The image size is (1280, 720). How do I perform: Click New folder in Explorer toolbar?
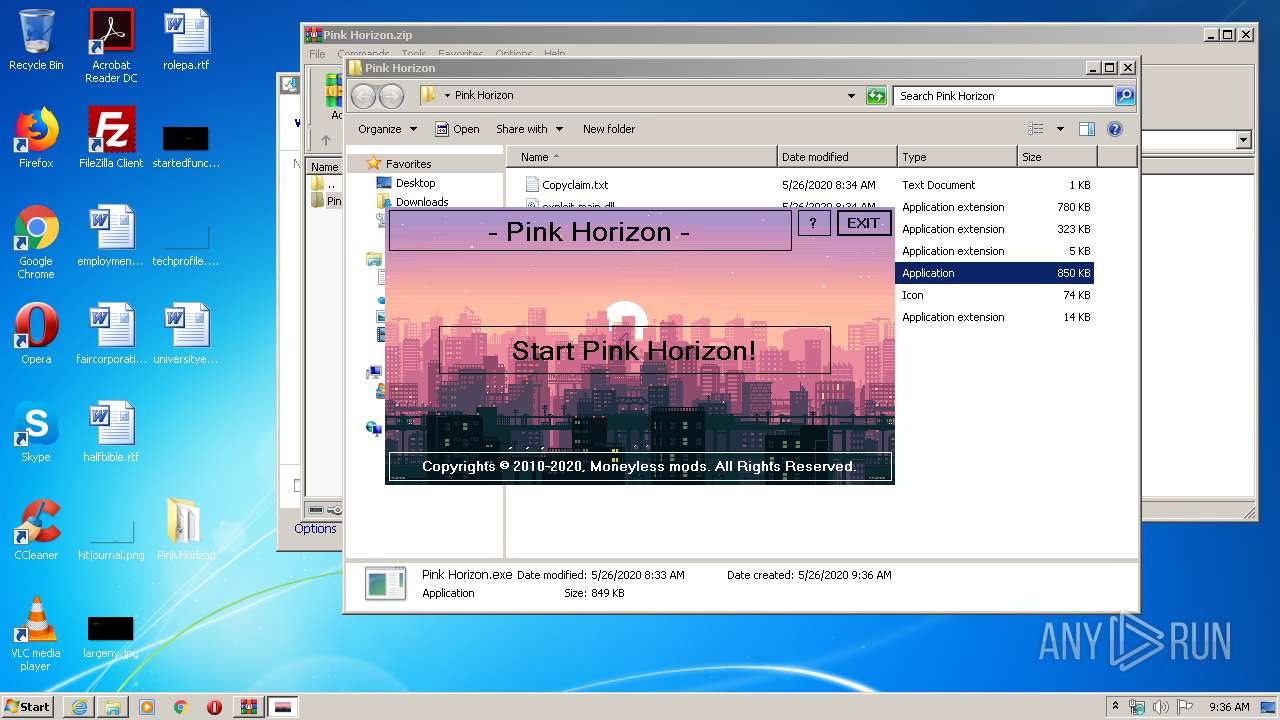coord(609,129)
